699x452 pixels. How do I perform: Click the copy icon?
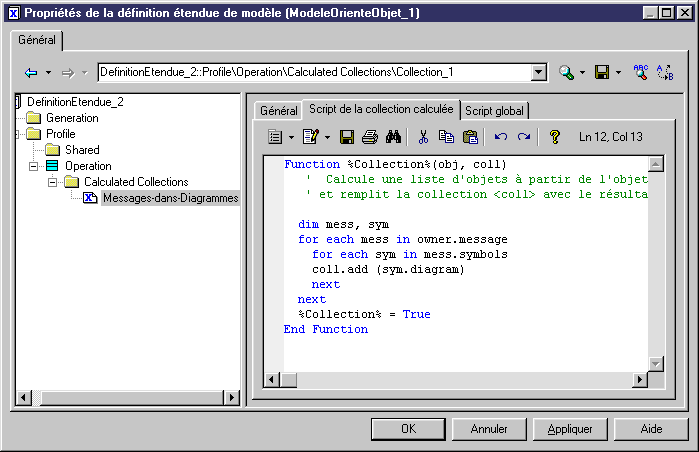click(446, 137)
